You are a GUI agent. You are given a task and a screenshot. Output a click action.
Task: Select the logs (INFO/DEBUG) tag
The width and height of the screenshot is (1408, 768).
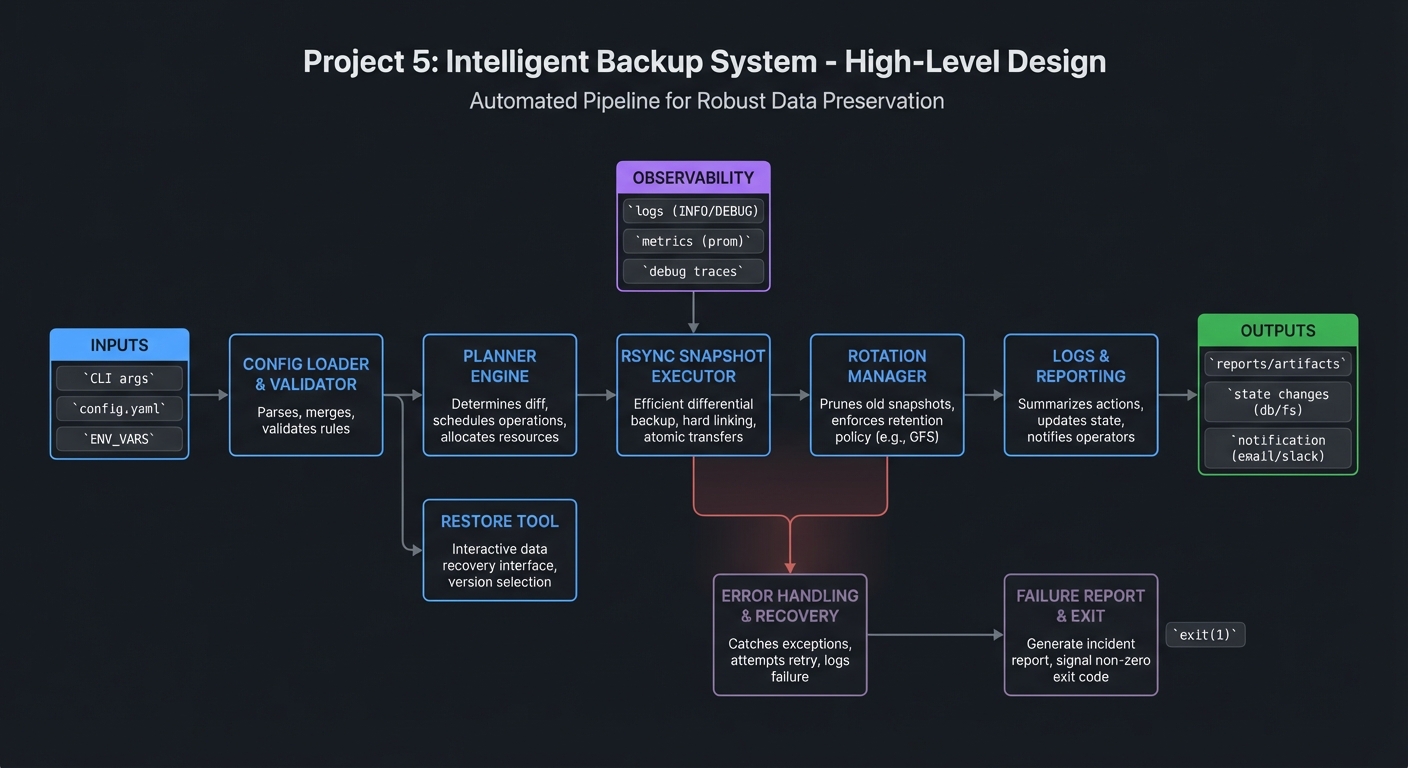[x=693, y=211]
